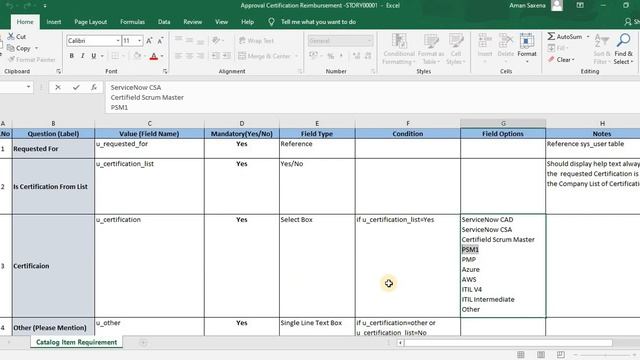
Task: Switch to Page Layout view icon
Action: coord(541,355)
